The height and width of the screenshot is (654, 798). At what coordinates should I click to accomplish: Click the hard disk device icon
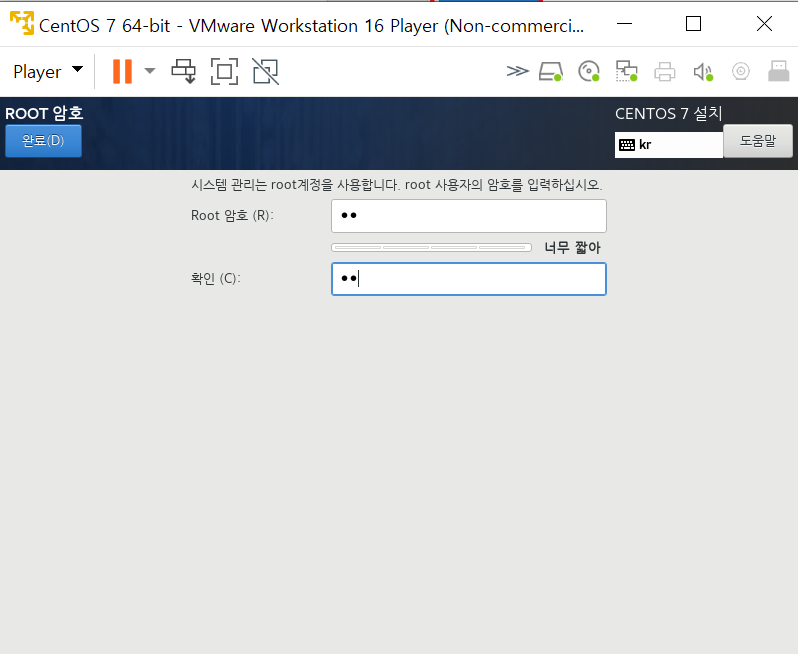pos(551,71)
